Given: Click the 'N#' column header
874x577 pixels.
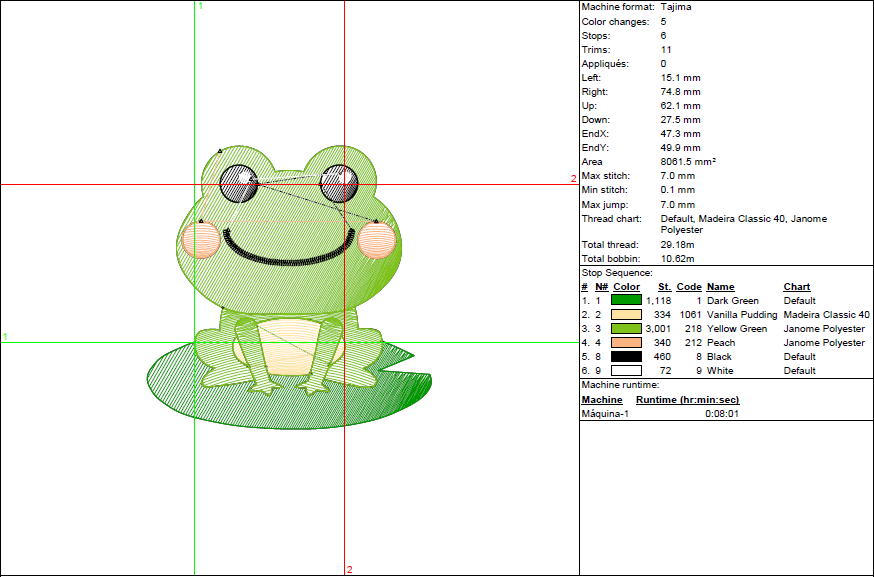Looking at the screenshot, I should click(601, 287).
